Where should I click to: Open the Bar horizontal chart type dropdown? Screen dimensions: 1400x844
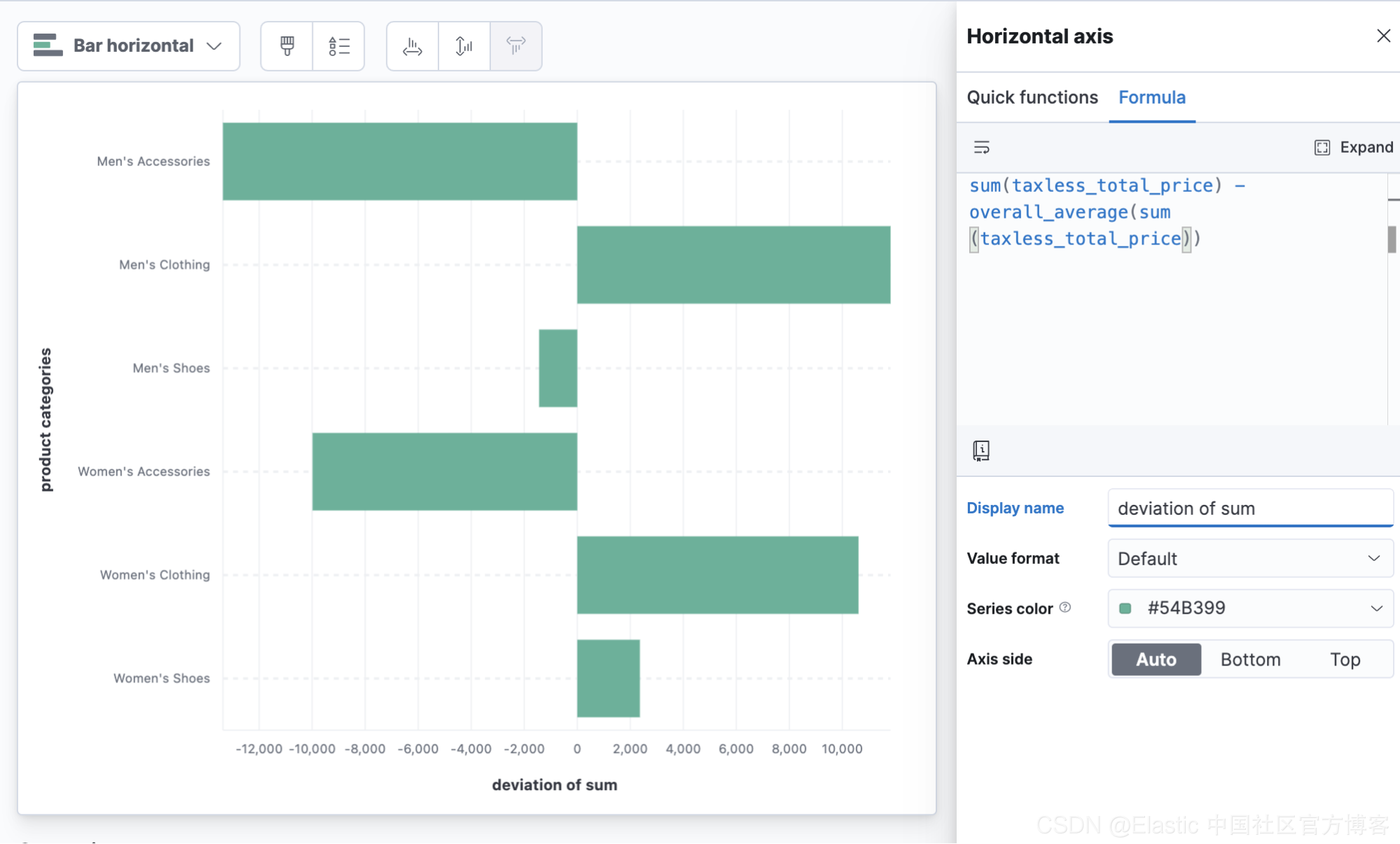(x=129, y=46)
